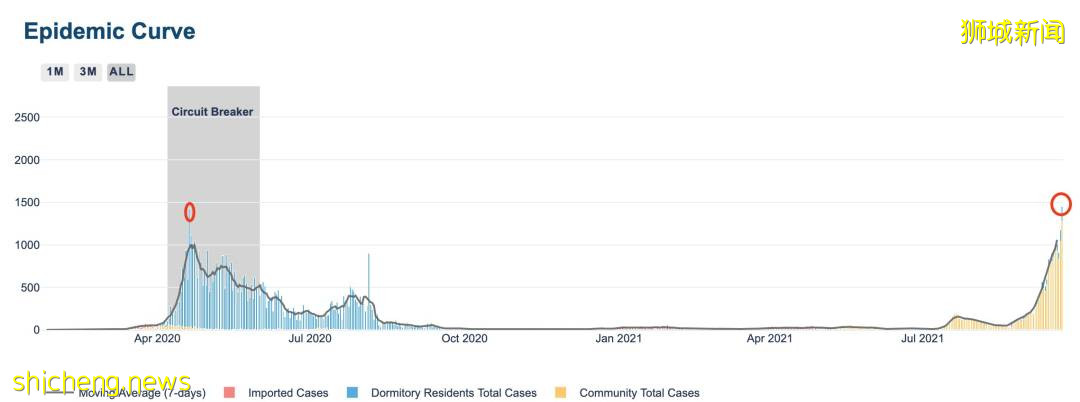Viewport: 1080px width, 402px height.
Task: Toggle the Imported Cases legend label
Action: click(x=288, y=393)
